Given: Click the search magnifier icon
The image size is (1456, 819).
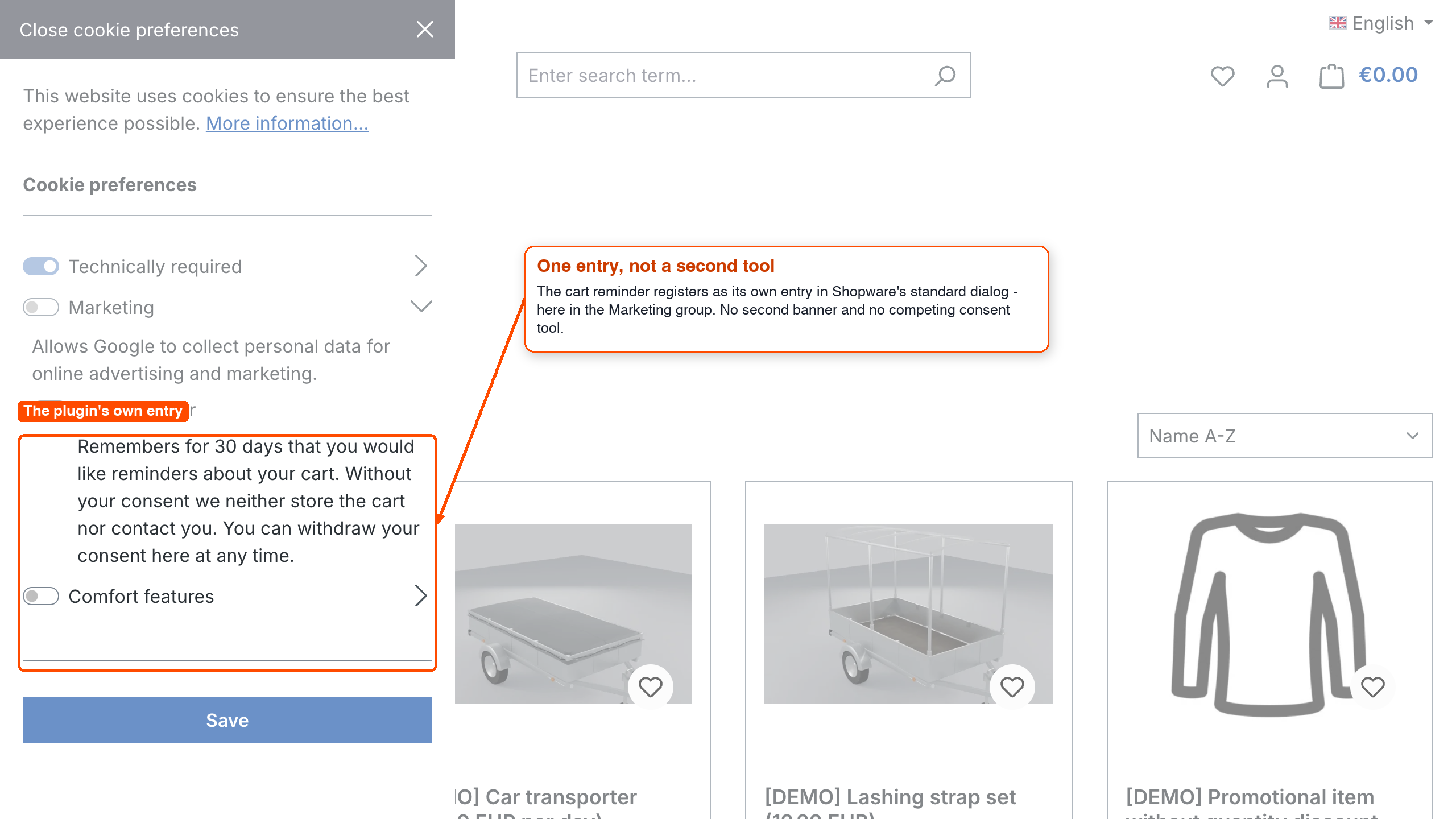Looking at the screenshot, I should pos(945,76).
